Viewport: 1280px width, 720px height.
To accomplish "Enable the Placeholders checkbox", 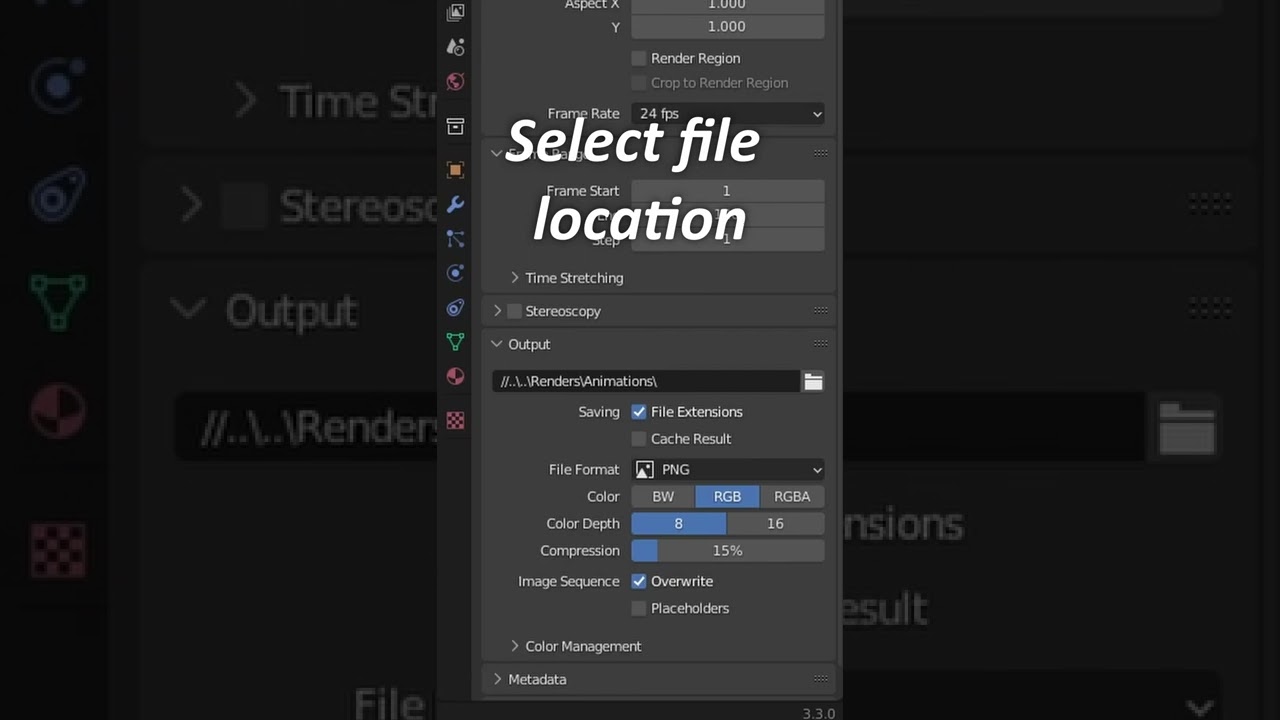I will (x=639, y=608).
